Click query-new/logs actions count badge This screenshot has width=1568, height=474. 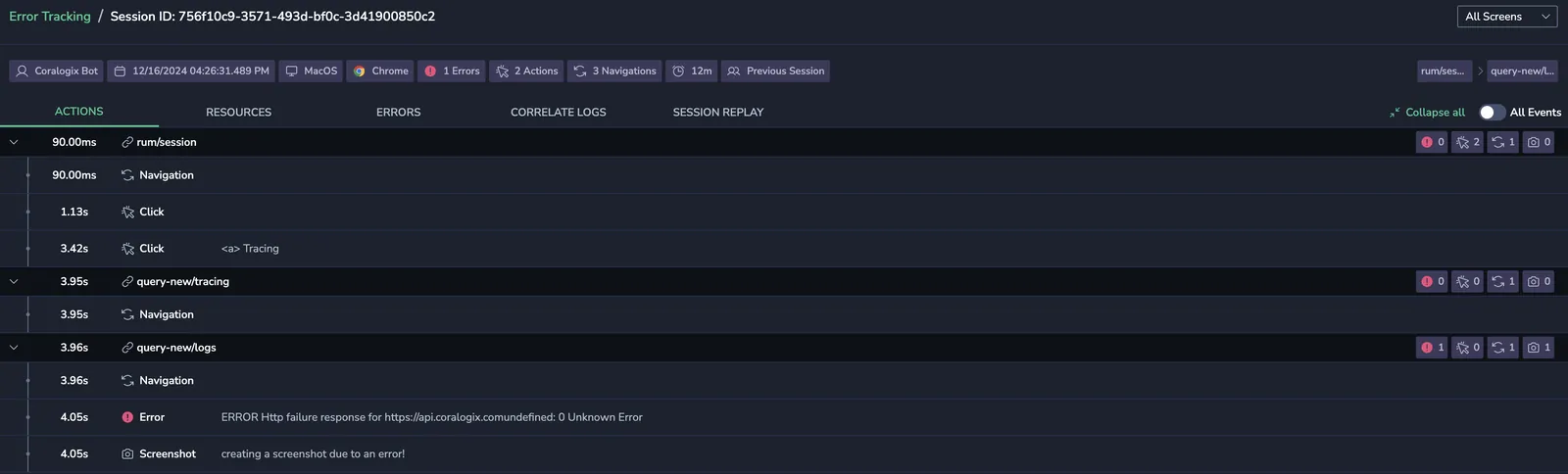pyautogui.click(x=1468, y=348)
